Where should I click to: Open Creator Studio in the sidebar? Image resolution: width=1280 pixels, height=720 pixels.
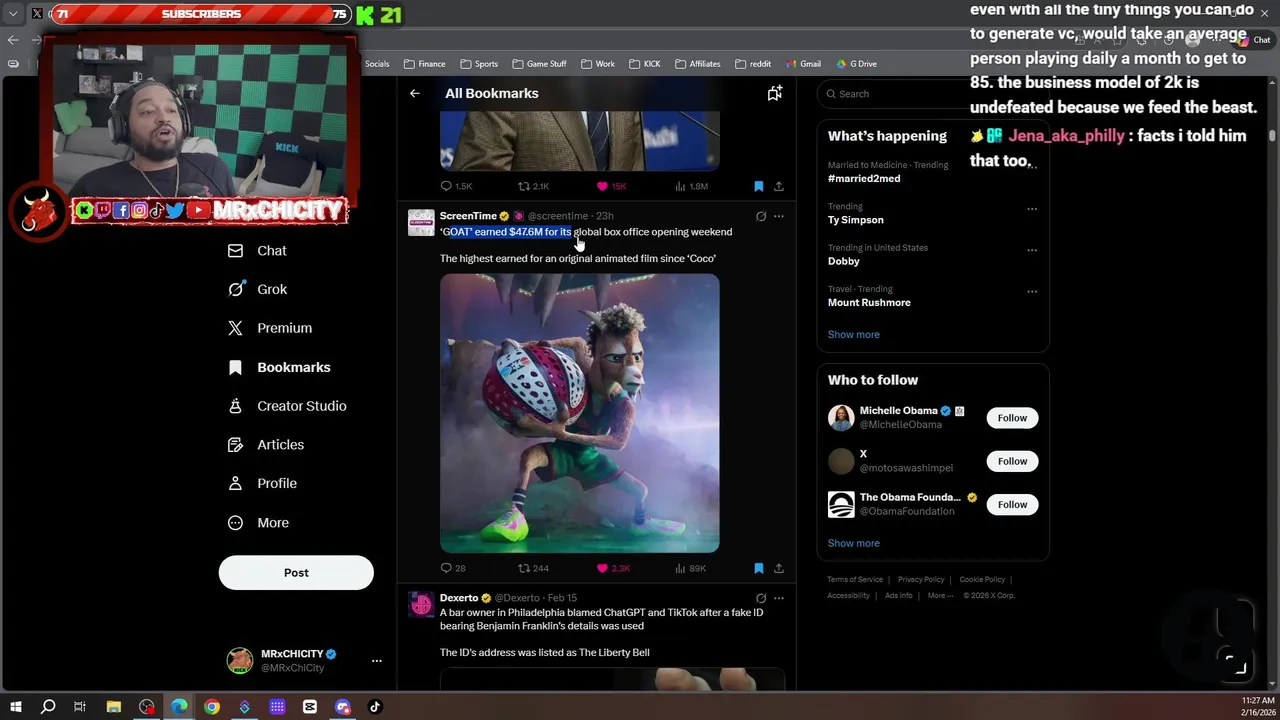tap(287, 406)
